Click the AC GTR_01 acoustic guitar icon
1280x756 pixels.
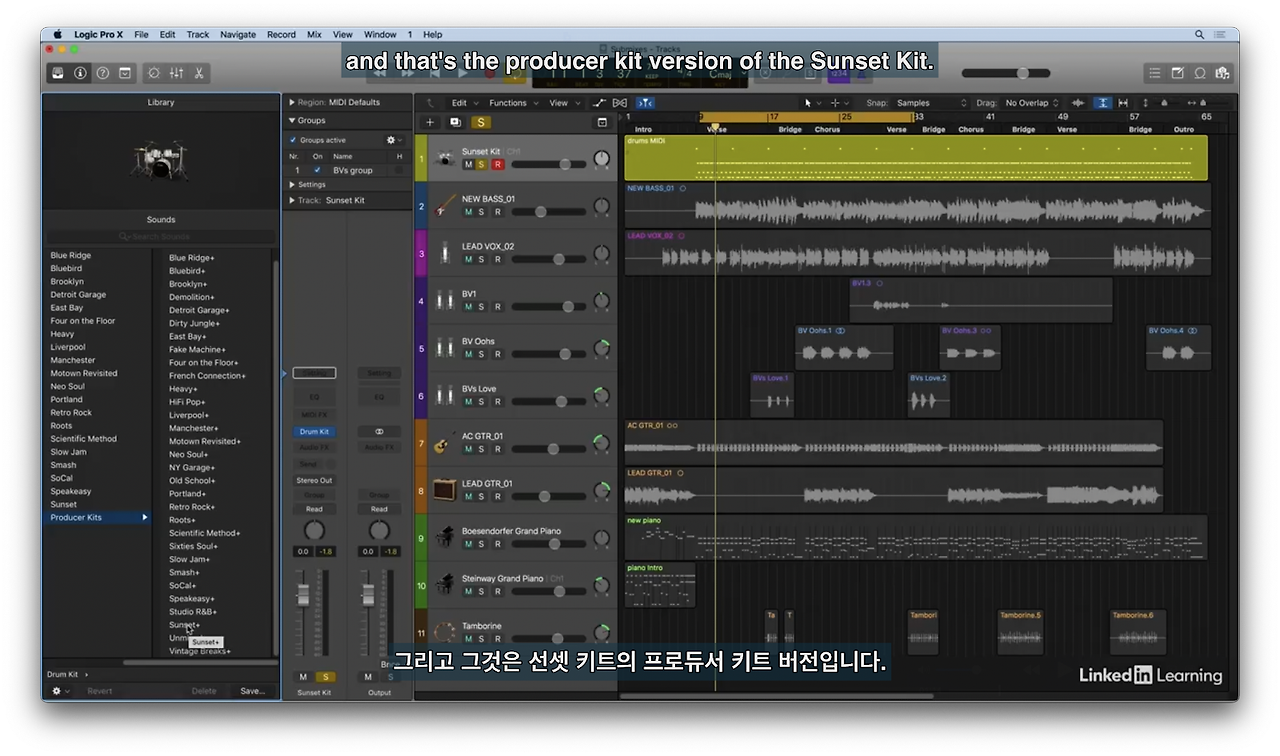445,443
